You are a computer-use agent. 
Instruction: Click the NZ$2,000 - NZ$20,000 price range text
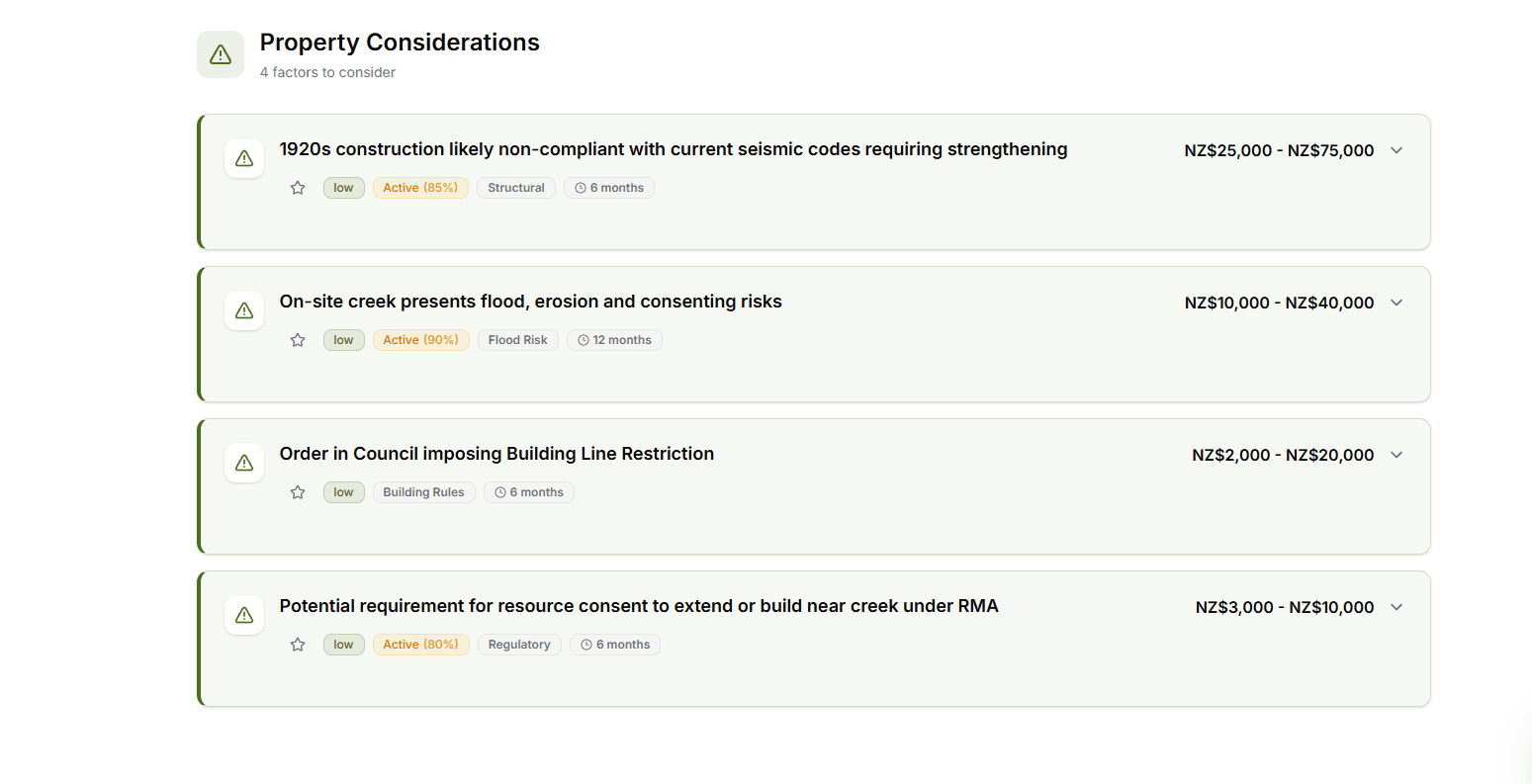1282,455
